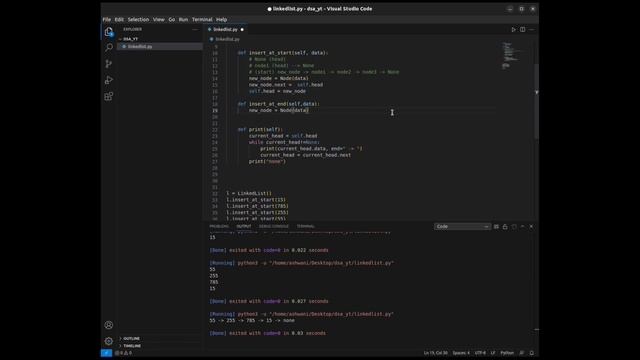Click UTF-8 encoding status entry

pyautogui.click(x=480, y=353)
